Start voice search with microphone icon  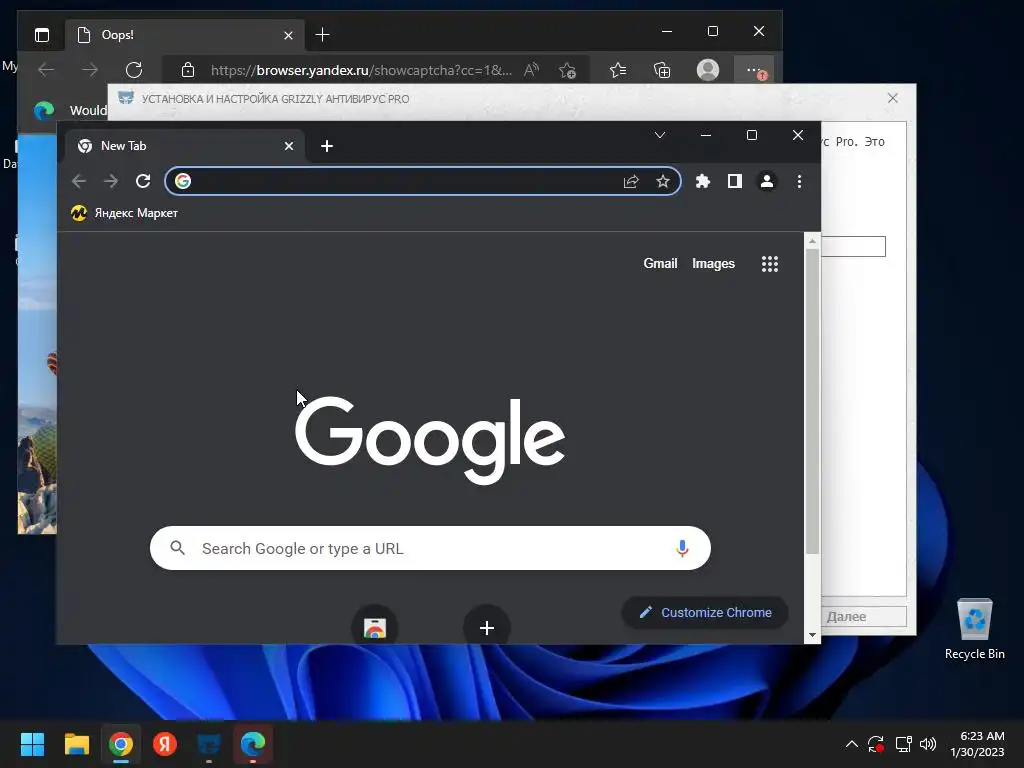pos(682,548)
